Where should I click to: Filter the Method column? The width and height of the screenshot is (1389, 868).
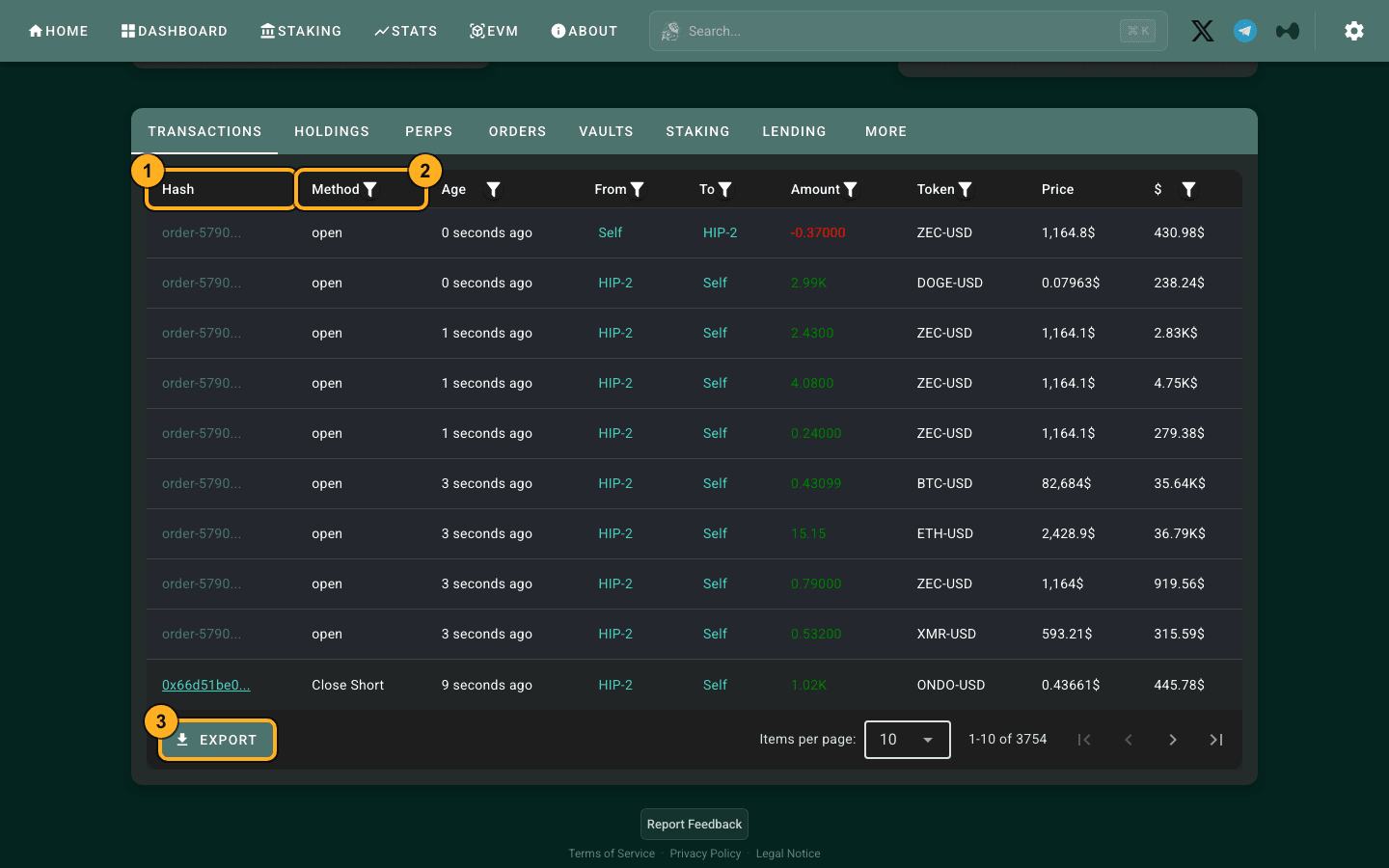click(370, 189)
